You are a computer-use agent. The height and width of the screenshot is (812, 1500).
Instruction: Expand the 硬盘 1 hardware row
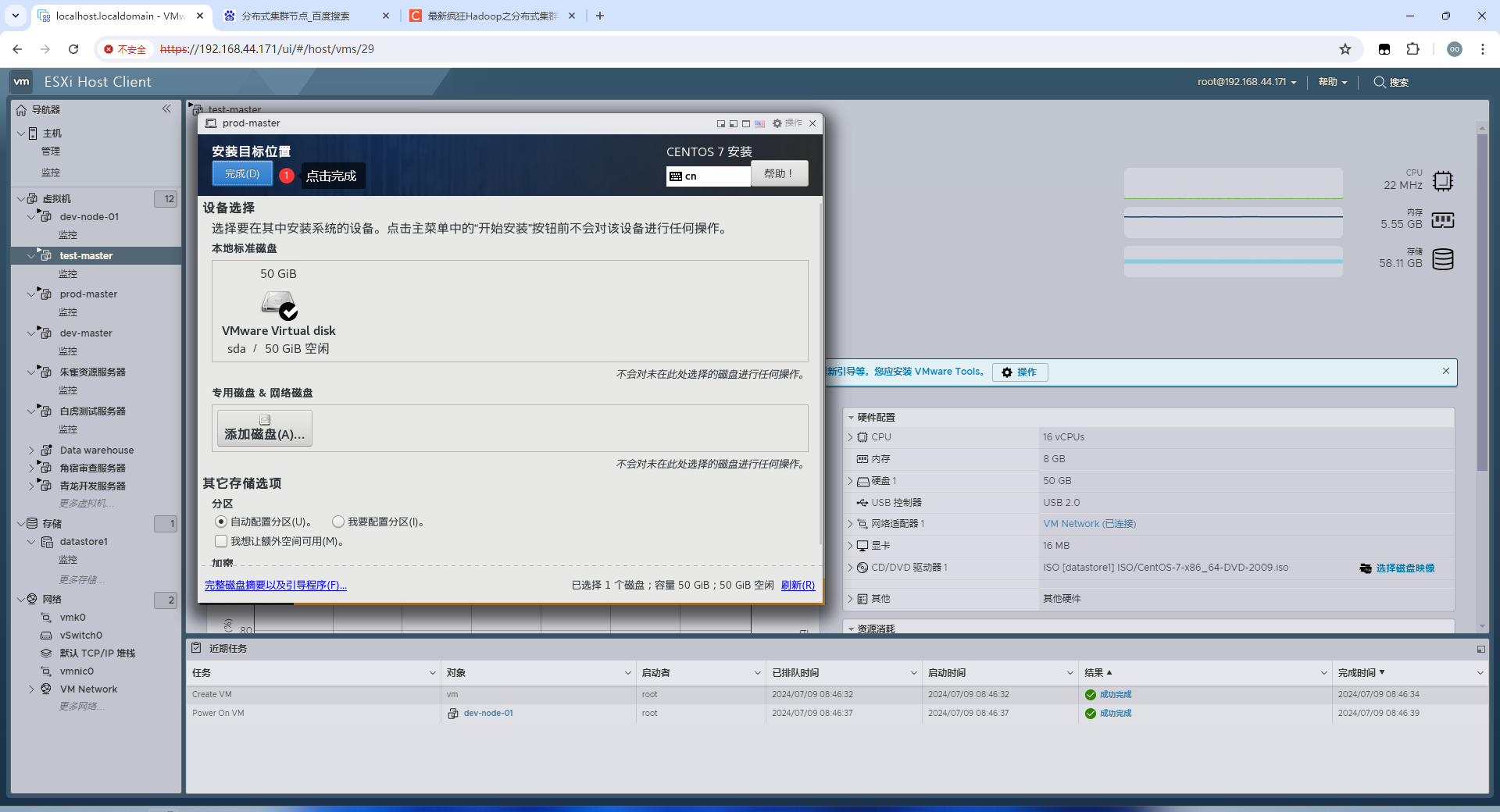[851, 481]
